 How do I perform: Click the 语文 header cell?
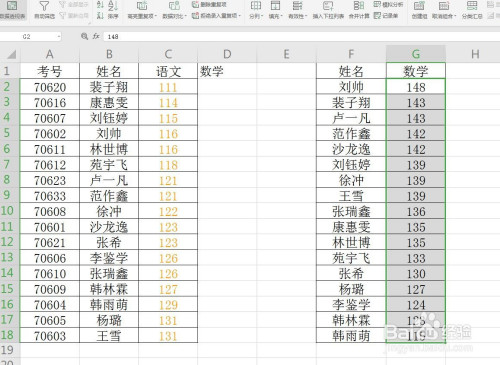[x=168, y=71]
